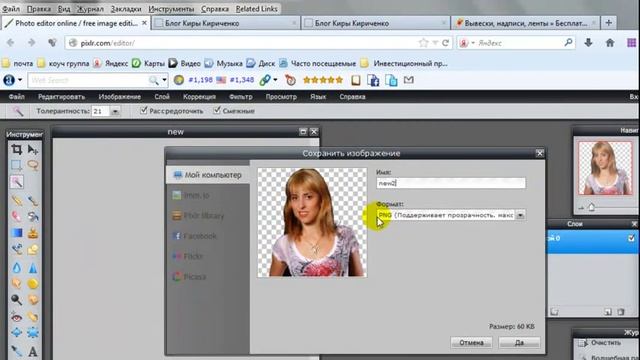The height and width of the screenshot is (360, 640).
Task: Open the Фильтр menu
Action: pos(240,97)
